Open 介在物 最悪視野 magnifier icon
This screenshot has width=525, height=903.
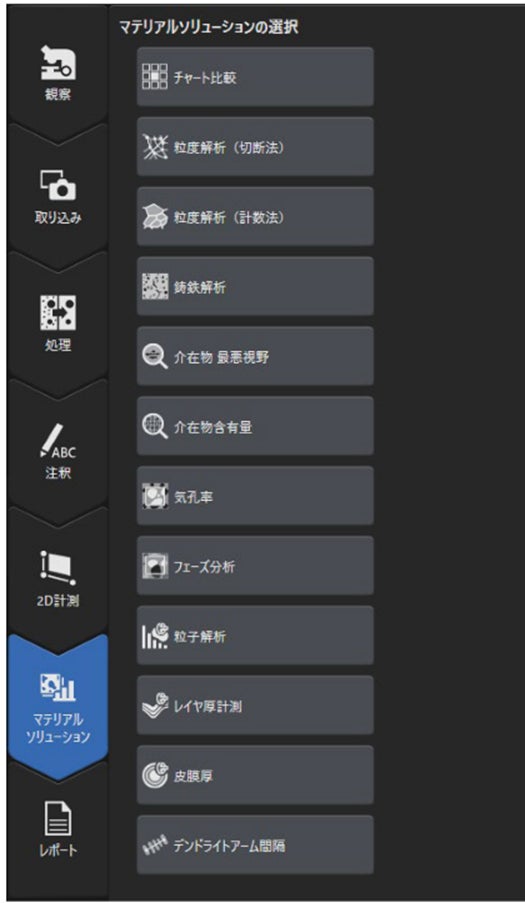pos(154,356)
